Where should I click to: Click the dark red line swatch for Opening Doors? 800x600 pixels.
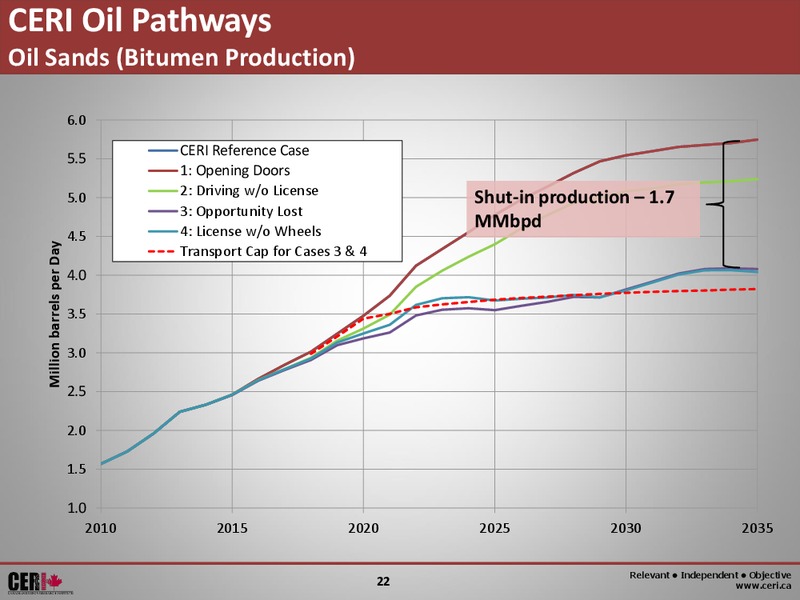163,171
